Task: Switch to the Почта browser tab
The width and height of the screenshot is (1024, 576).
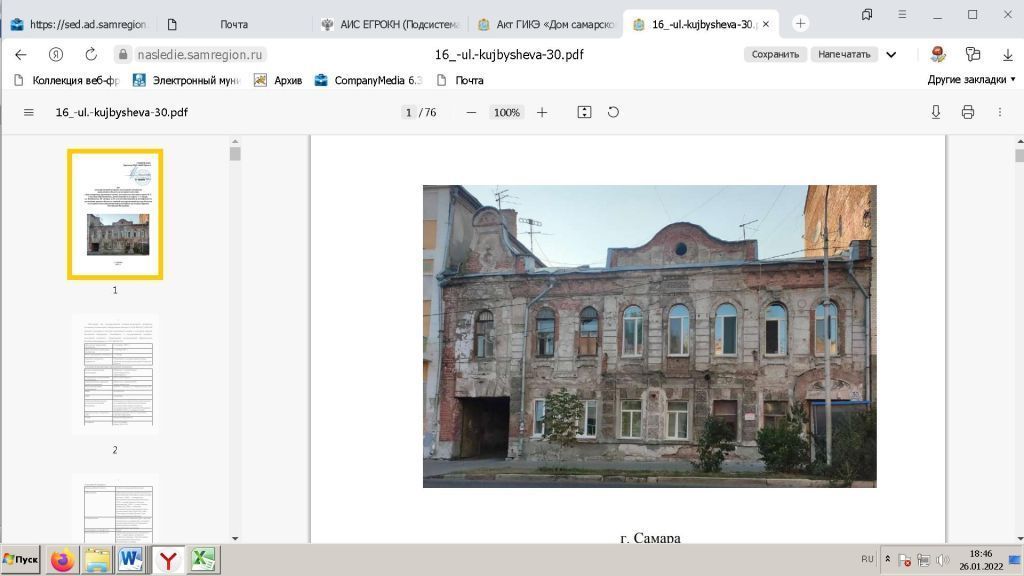Action: pos(233,24)
